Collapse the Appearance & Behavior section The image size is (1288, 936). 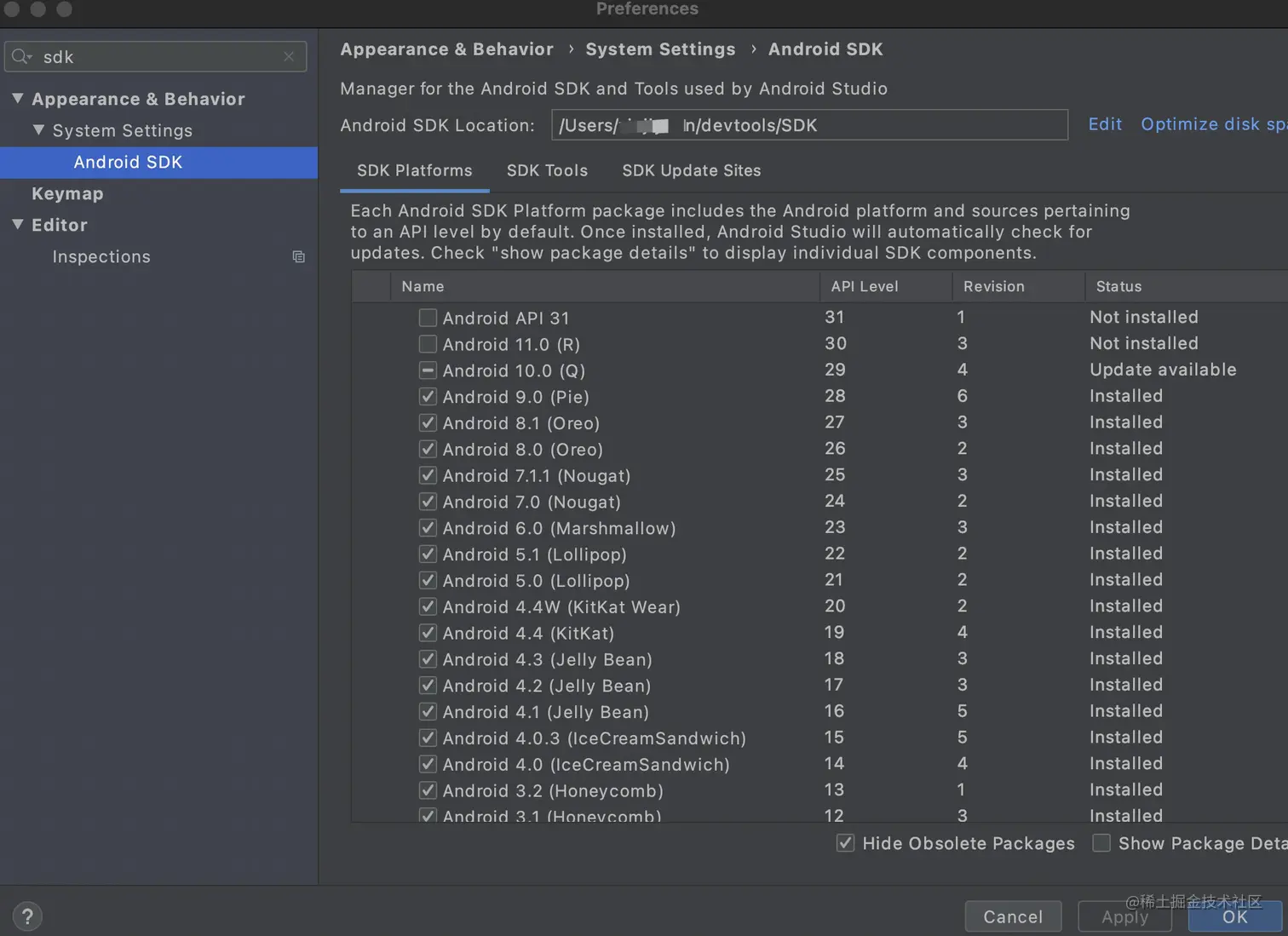pos(18,99)
